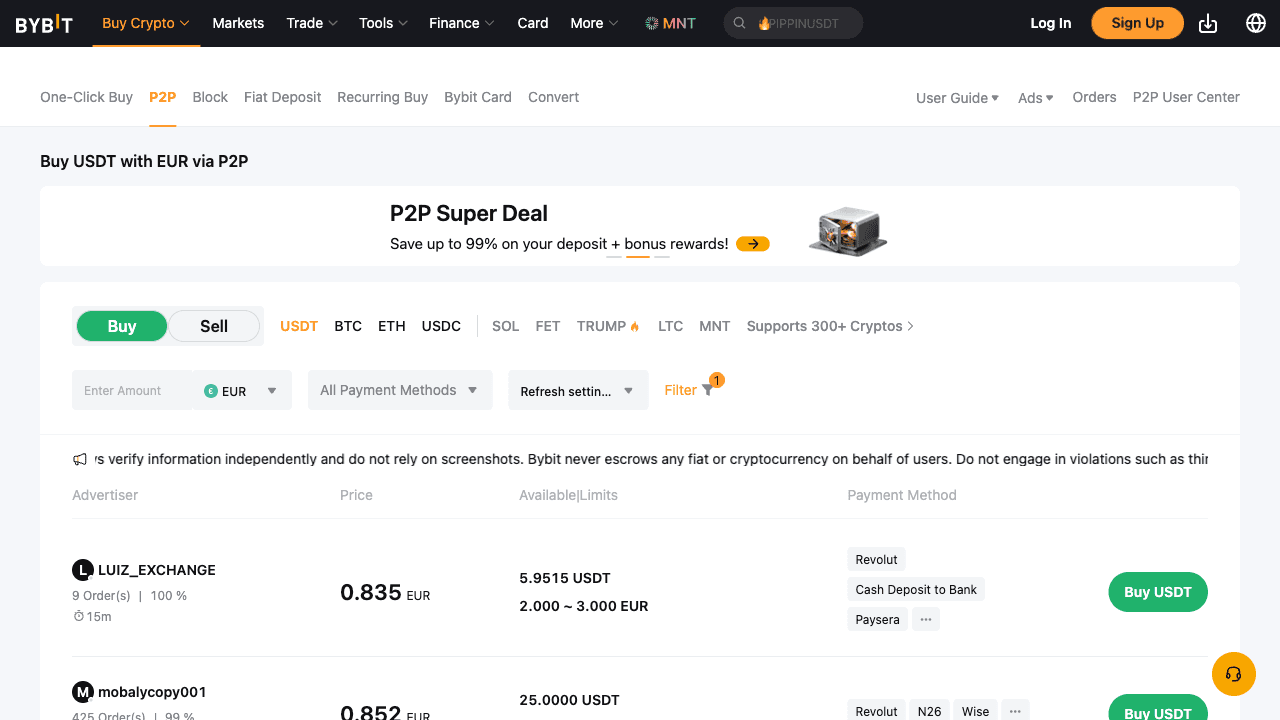This screenshot has height=720, width=1280.
Task: Open mobalycopy001 advertiser profile name
Action: [152, 692]
